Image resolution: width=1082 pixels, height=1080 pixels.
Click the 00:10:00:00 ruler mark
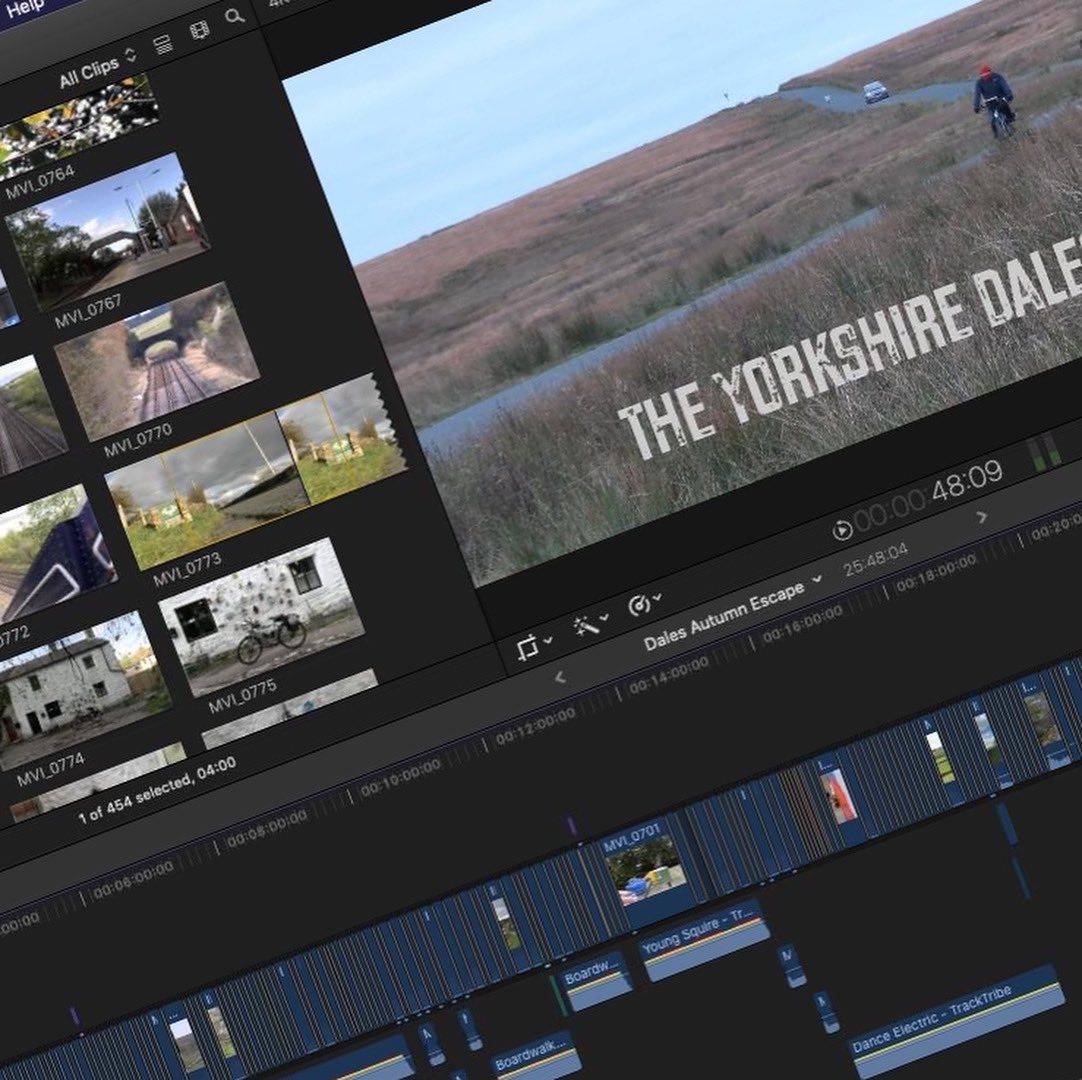coord(400,777)
